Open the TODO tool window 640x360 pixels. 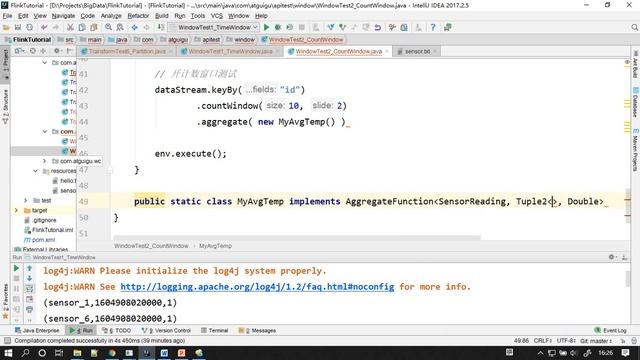(x=117, y=330)
